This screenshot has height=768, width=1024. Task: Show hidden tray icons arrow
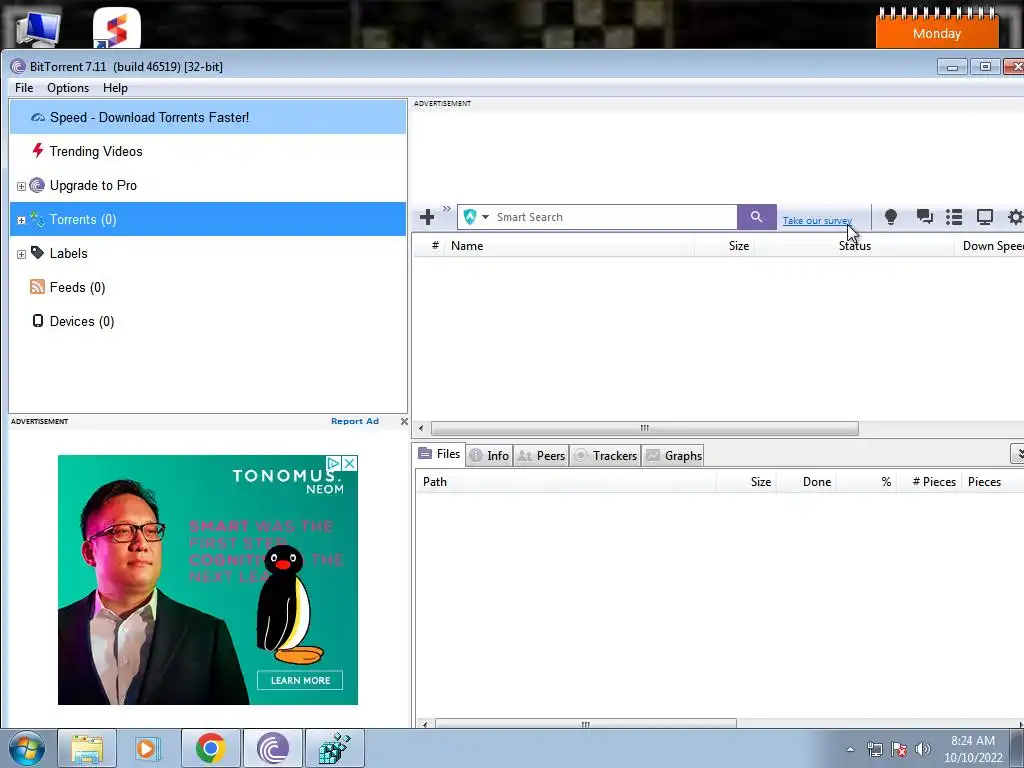point(850,749)
